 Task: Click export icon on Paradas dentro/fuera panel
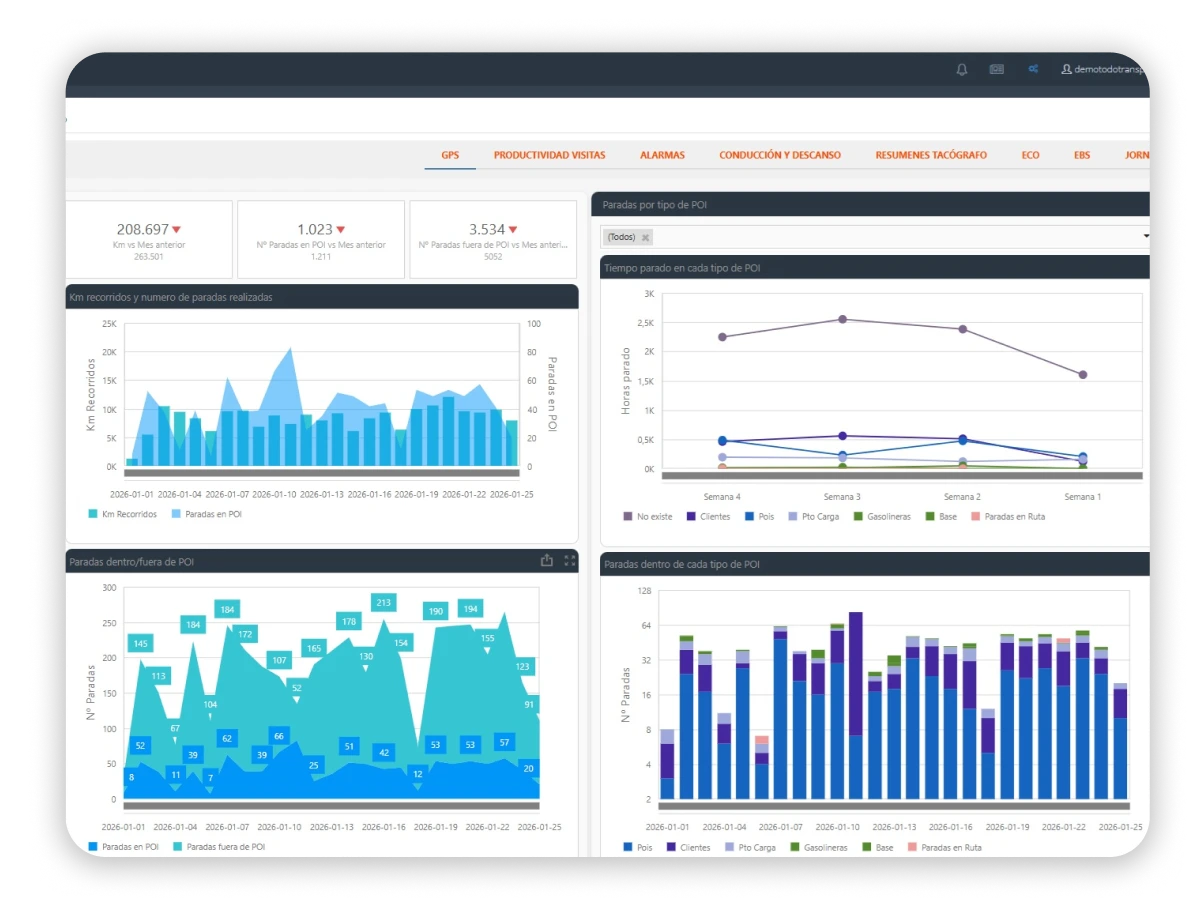pos(546,561)
